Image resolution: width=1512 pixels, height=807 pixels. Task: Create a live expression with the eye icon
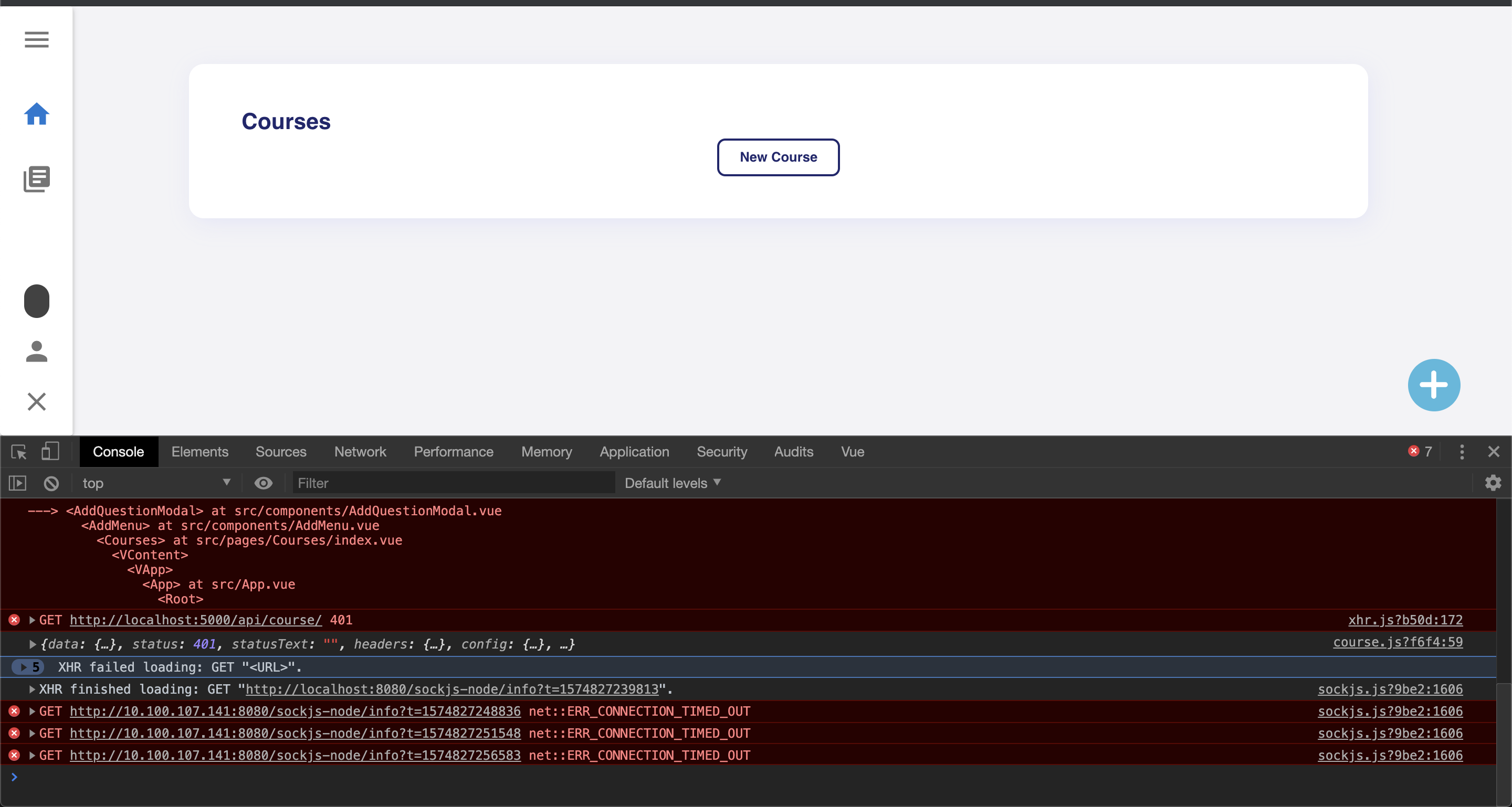pyautogui.click(x=263, y=483)
